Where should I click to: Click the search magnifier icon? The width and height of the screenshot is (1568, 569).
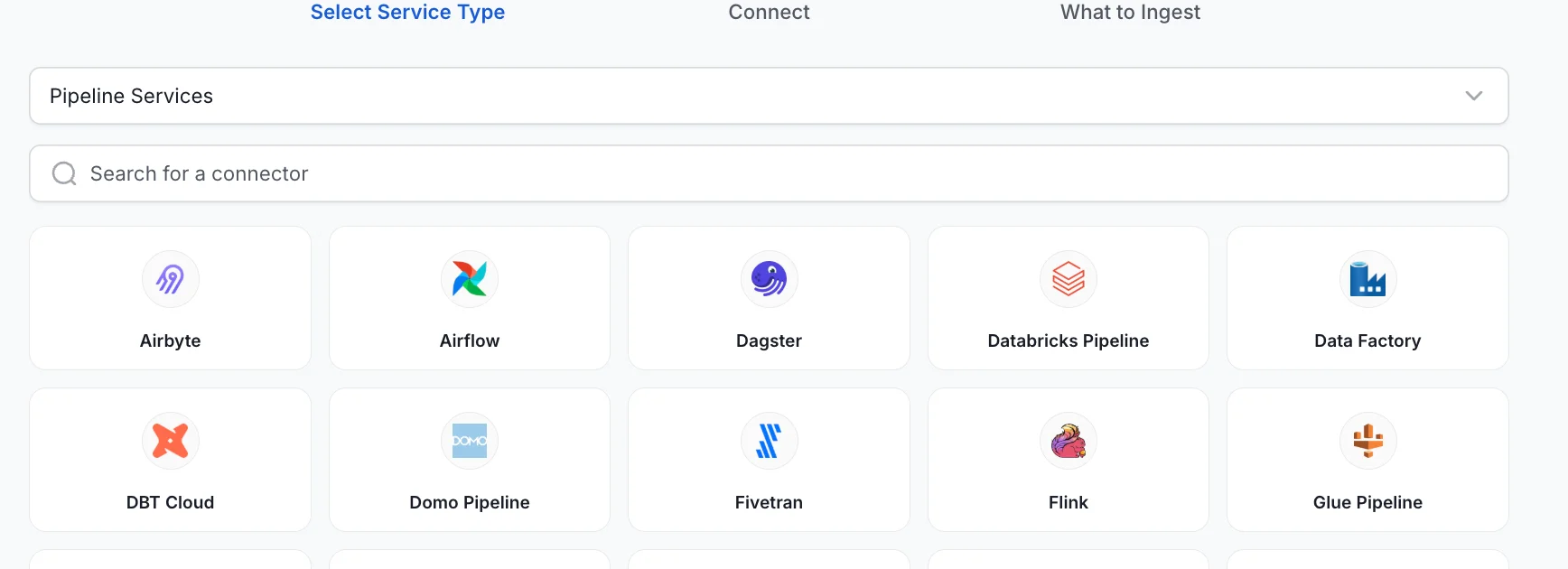click(64, 173)
